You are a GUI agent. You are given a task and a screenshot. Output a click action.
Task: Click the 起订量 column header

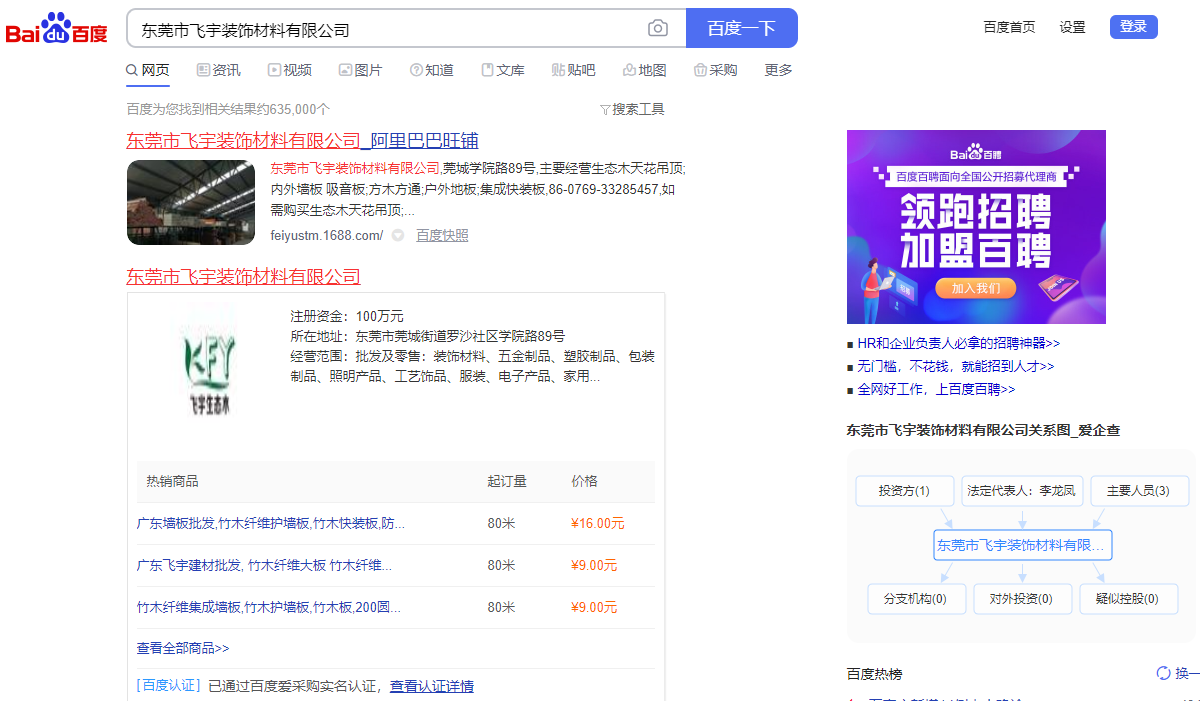tap(507, 481)
